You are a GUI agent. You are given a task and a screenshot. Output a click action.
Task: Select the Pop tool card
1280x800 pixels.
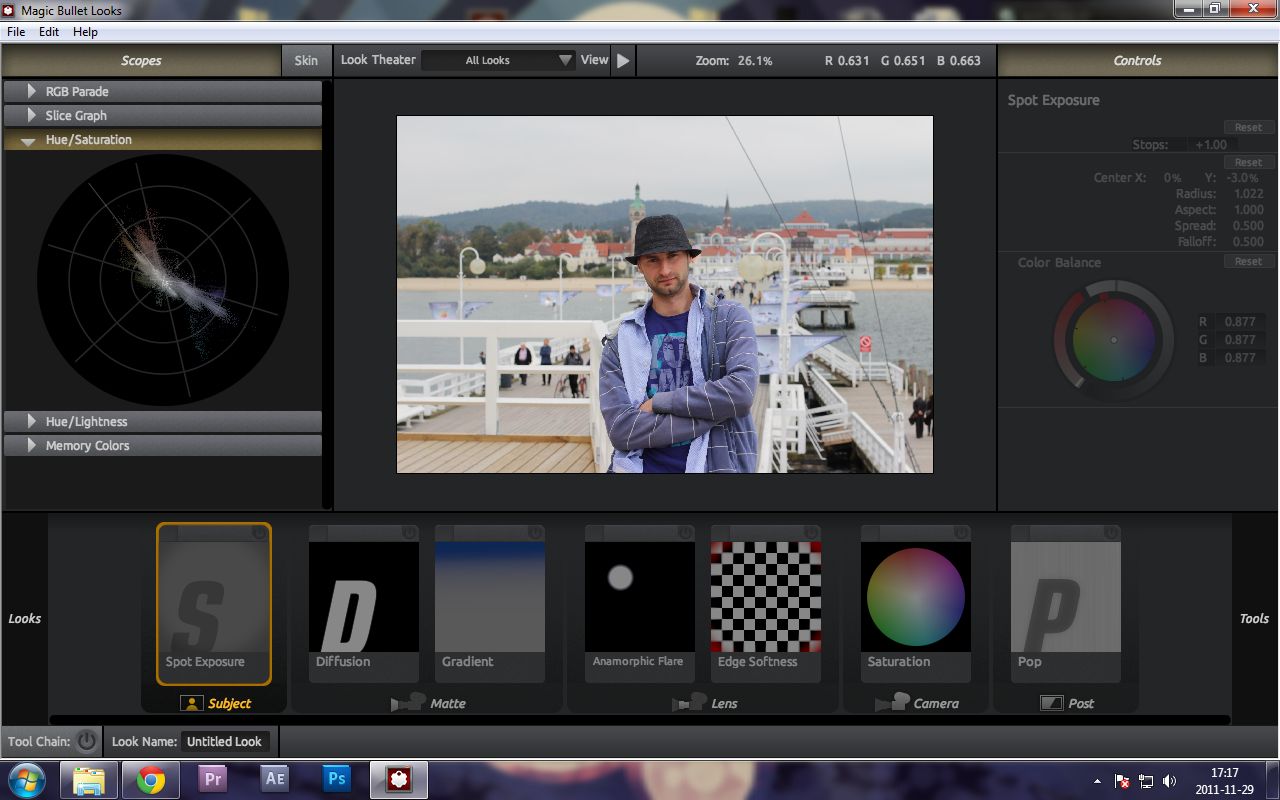[1066, 604]
